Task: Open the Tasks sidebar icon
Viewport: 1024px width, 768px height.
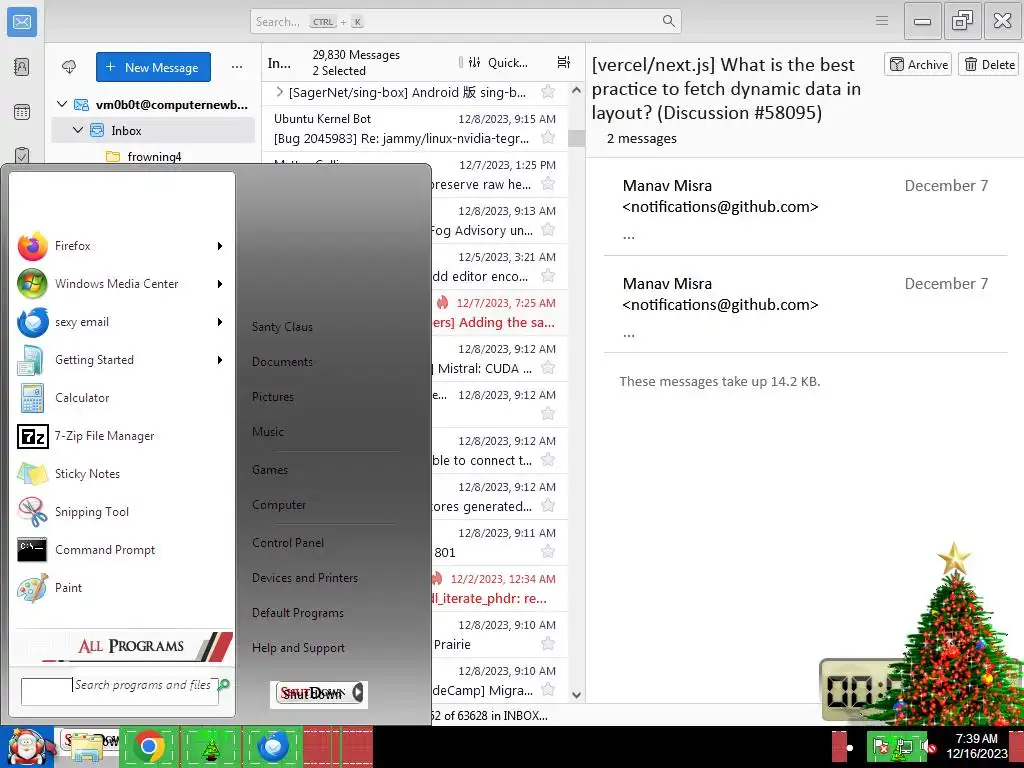Action: point(22,155)
